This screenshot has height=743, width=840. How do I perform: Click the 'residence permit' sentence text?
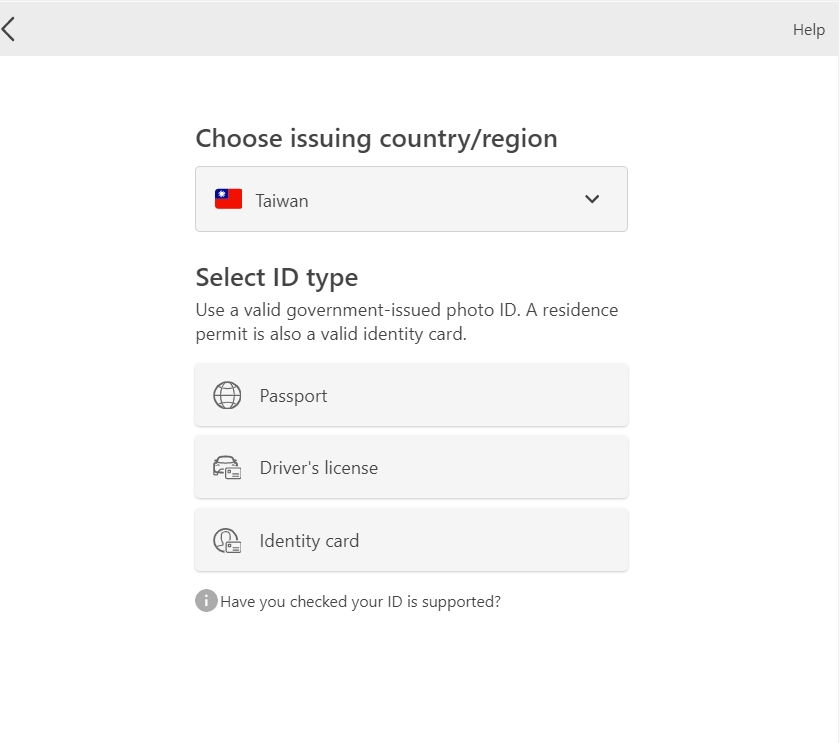407,322
